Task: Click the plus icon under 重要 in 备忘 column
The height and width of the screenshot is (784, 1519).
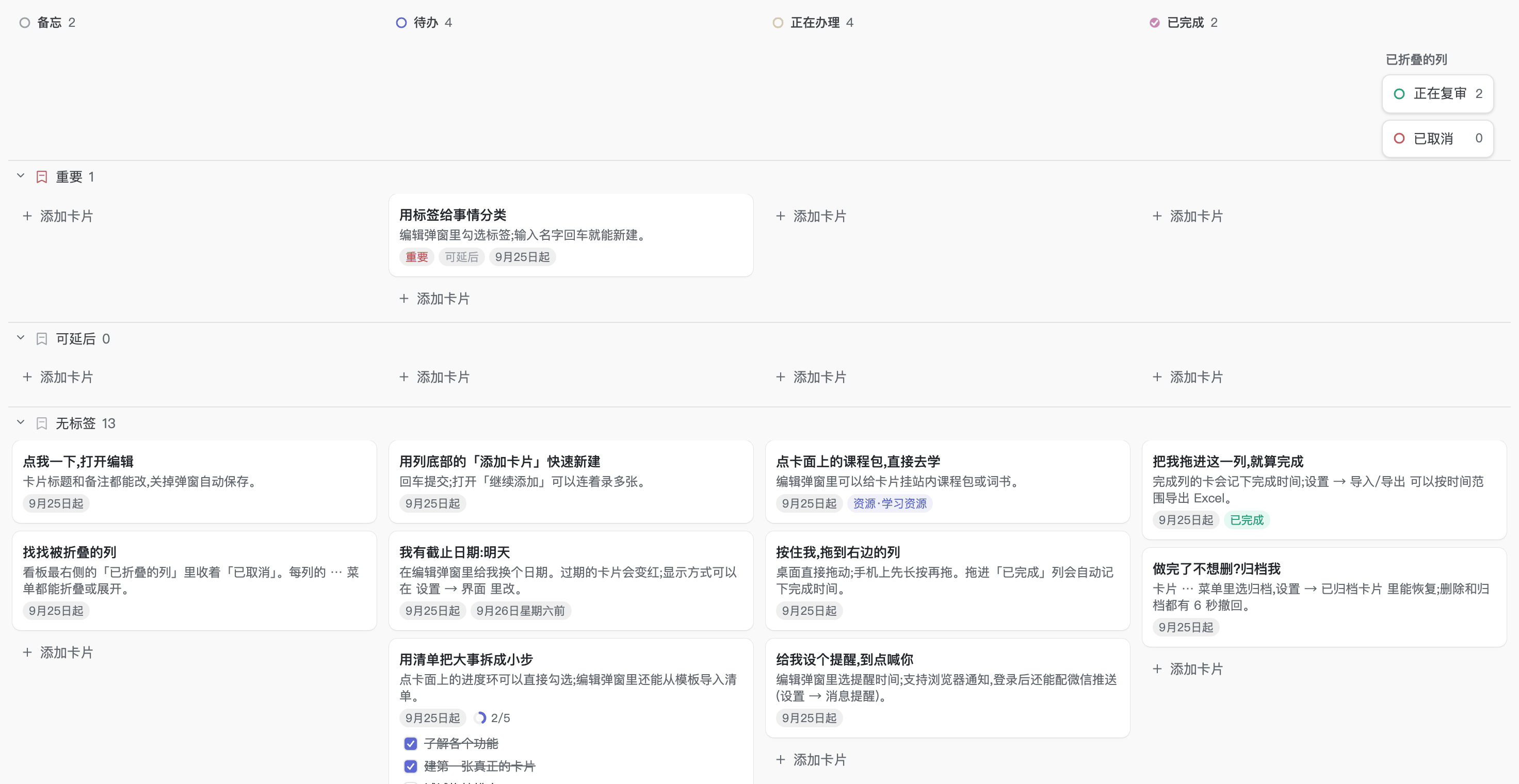Action: coord(27,216)
